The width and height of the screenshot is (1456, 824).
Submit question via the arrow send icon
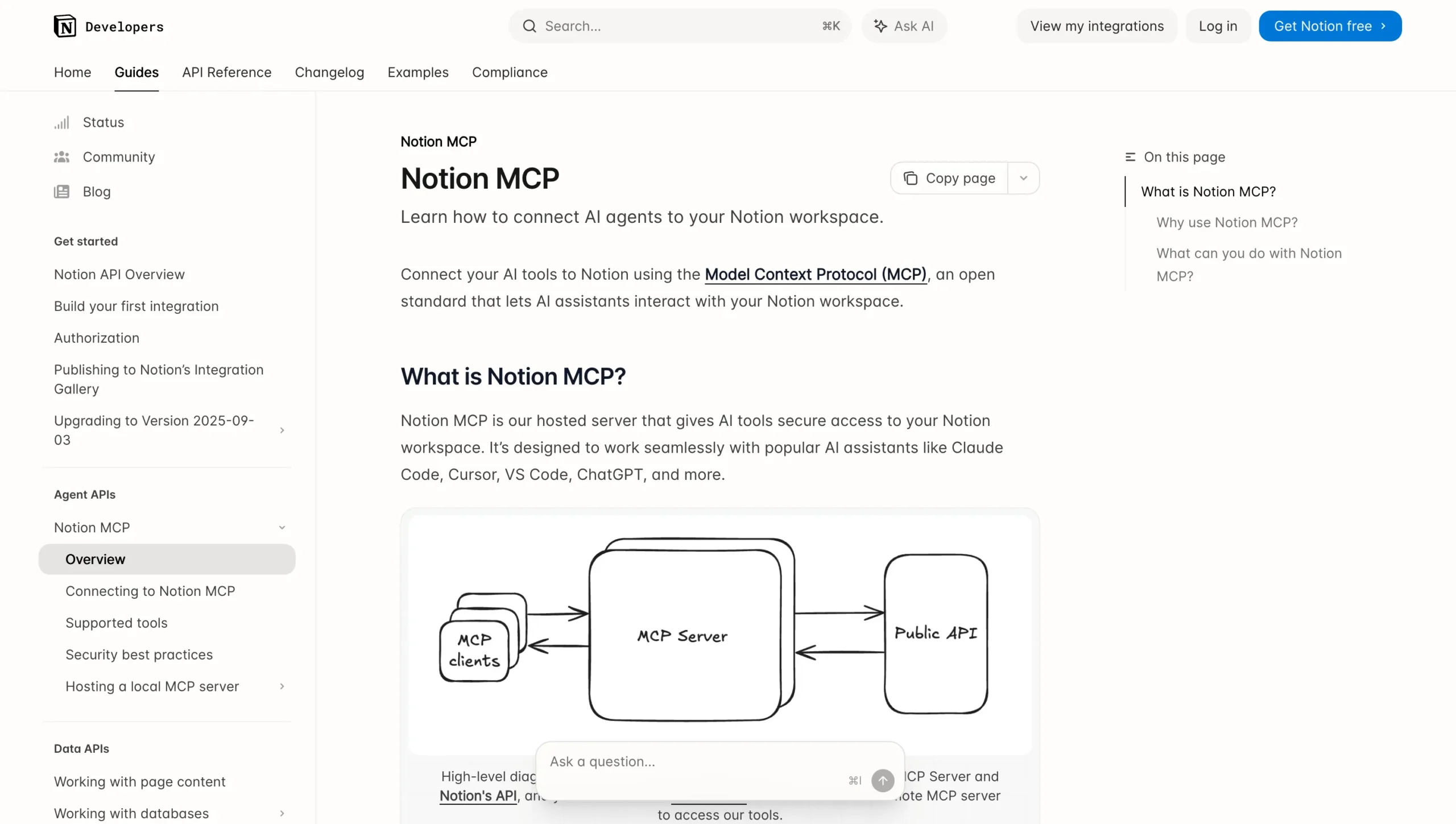tap(882, 780)
